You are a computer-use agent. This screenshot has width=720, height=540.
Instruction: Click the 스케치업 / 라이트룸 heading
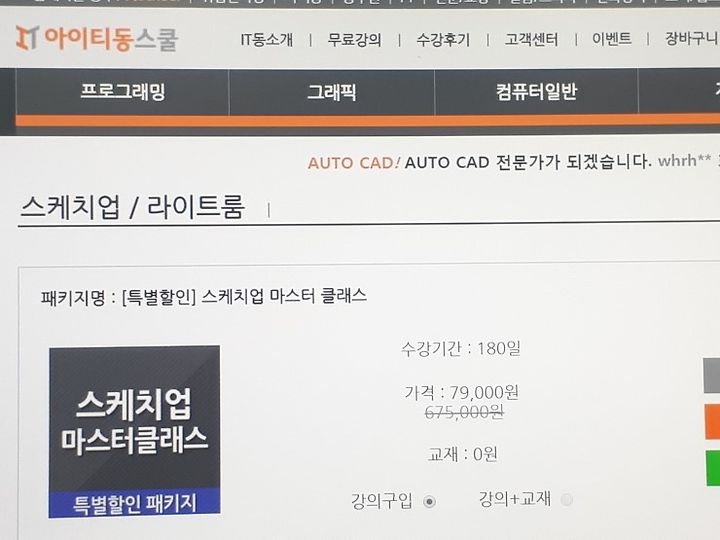(x=133, y=207)
